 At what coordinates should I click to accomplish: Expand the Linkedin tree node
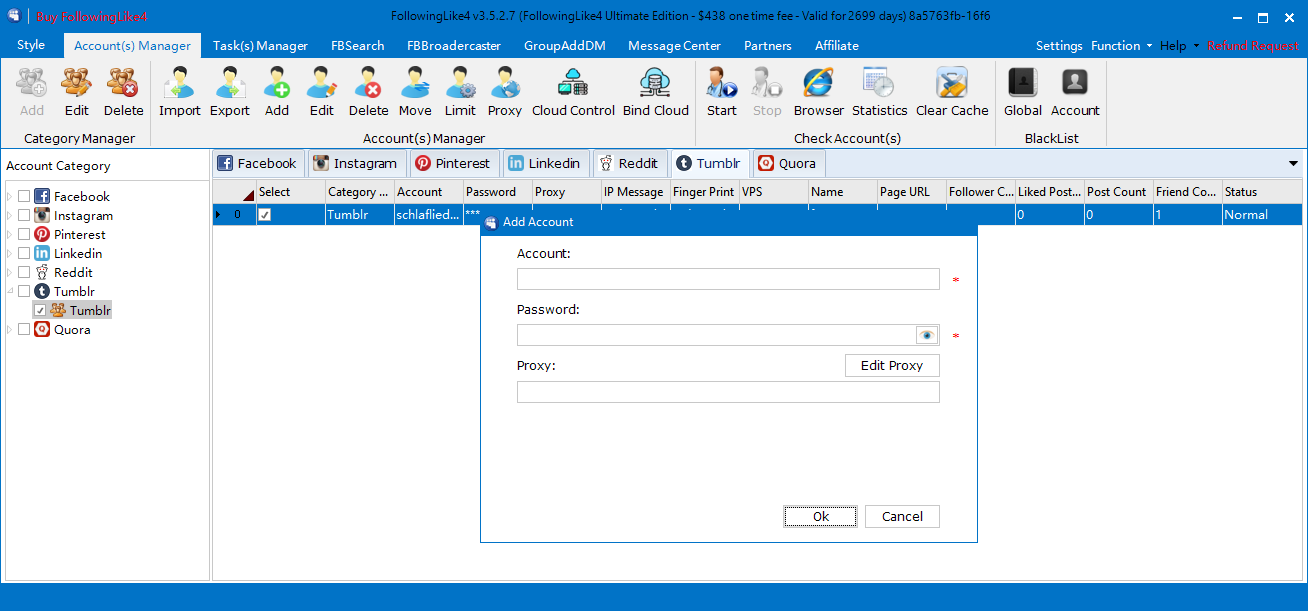click(10, 254)
